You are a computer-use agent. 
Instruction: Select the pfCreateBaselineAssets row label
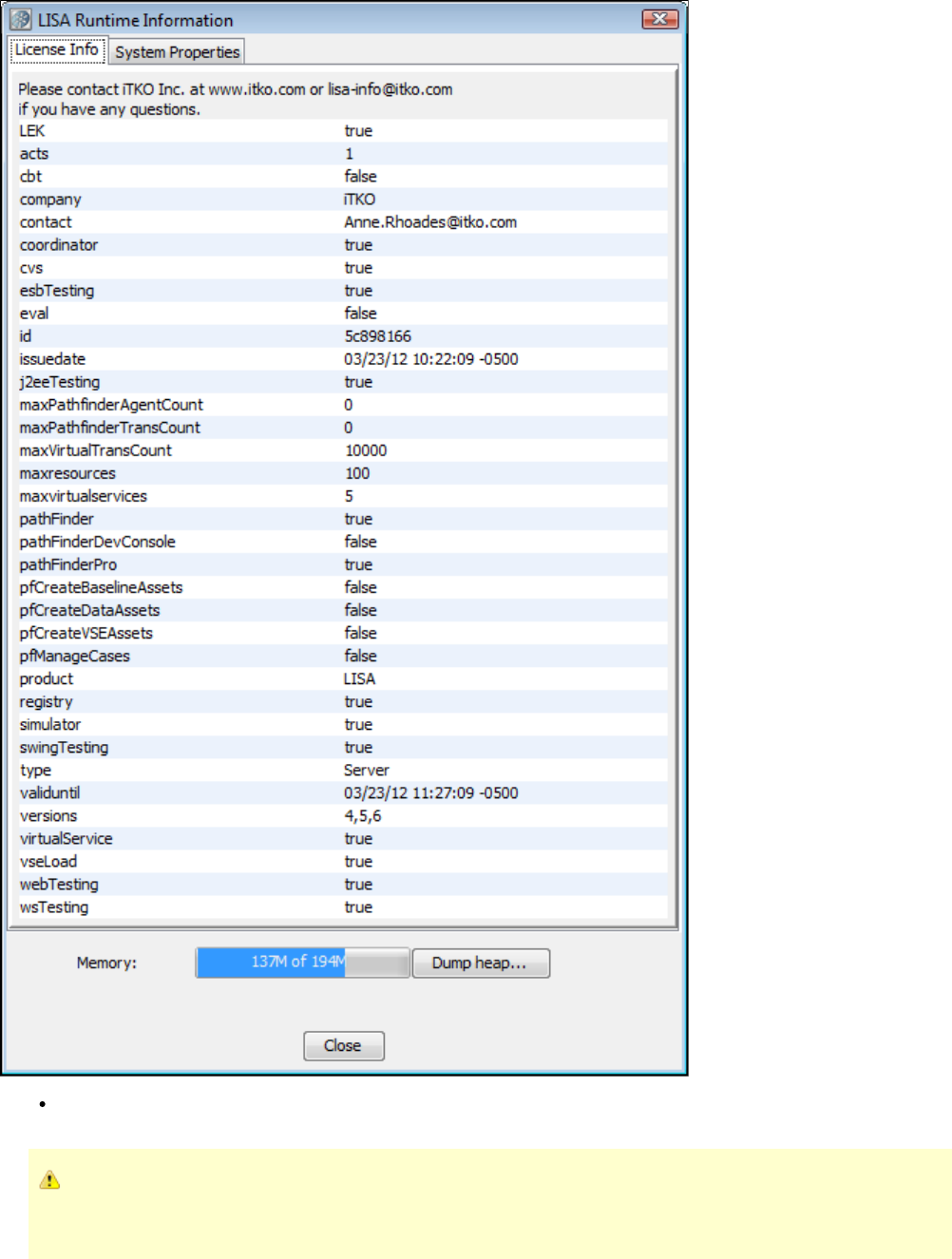click(x=101, y=587)
